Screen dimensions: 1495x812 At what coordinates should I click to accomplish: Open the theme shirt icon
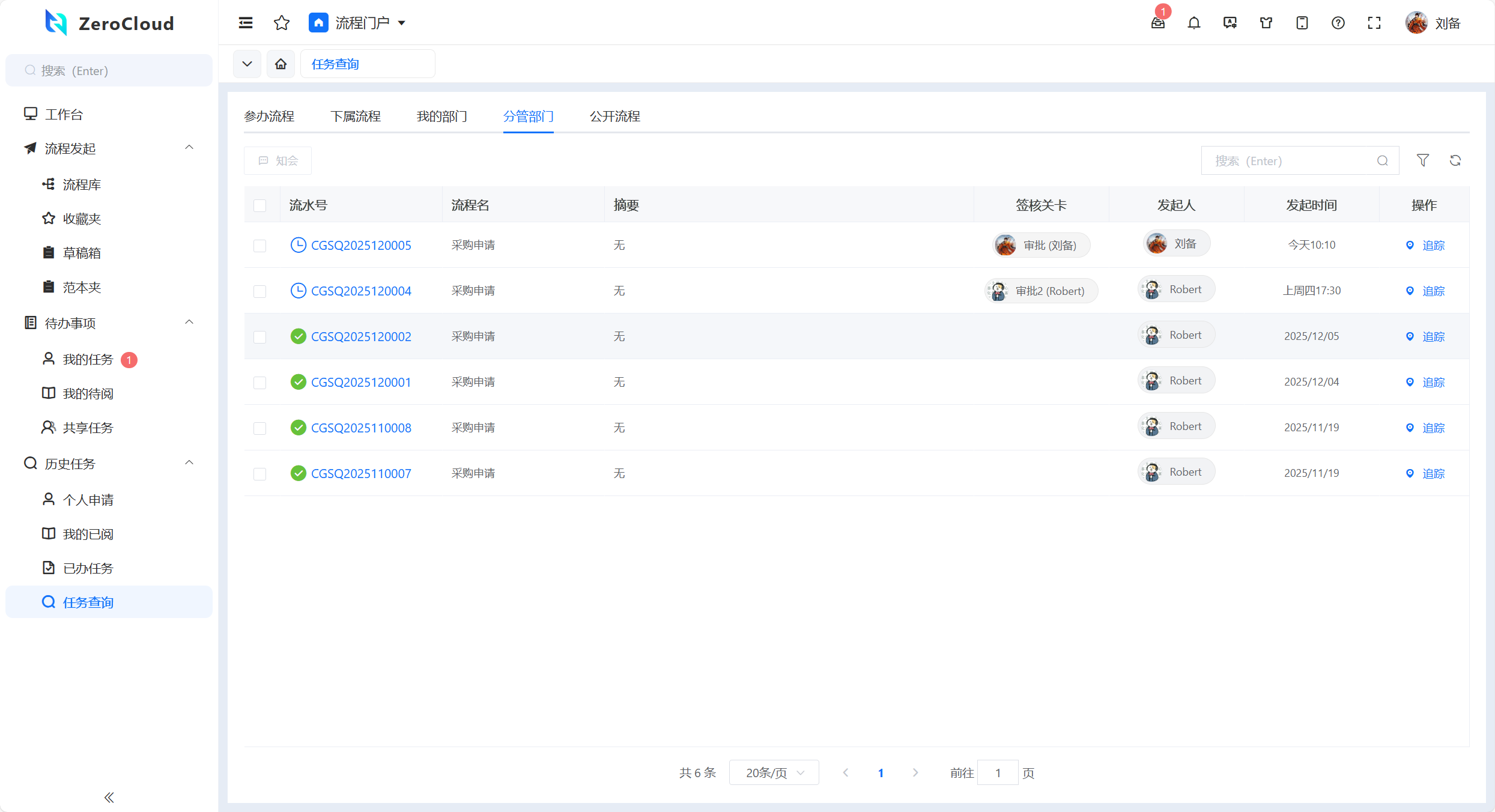tap(1266, 23)
